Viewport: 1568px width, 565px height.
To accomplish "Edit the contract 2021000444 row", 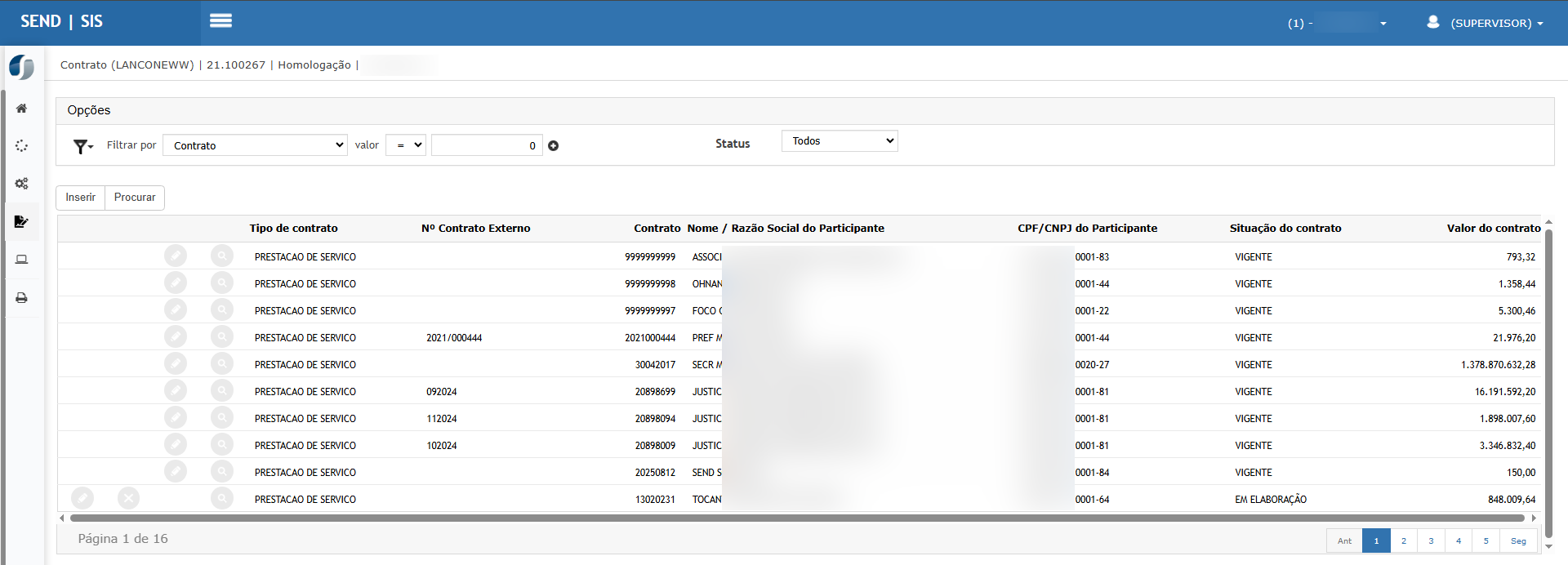I will click(x=176, y=337).
